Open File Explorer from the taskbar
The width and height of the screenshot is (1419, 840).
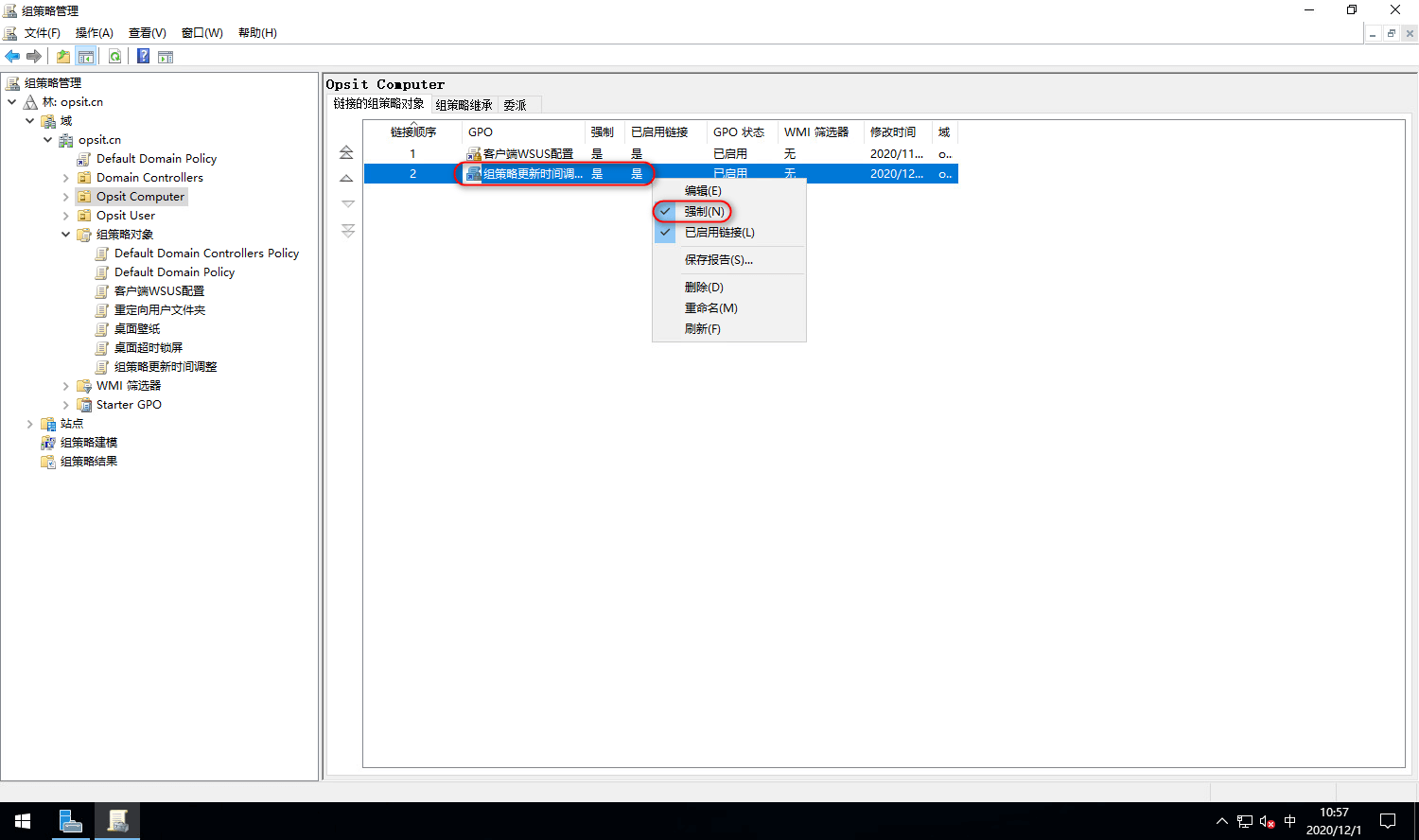pos(71,820)
